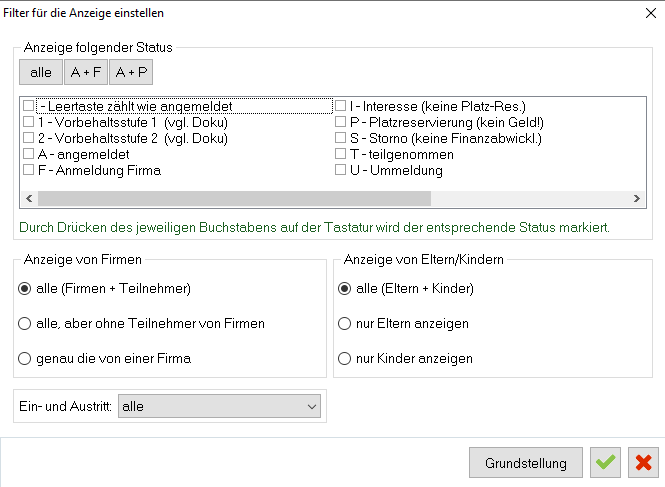The height and width of the screenshot is (487, 665).
Task: Select 'alle (Eltern + Kinder)' radio
Action: coord(344,288)
